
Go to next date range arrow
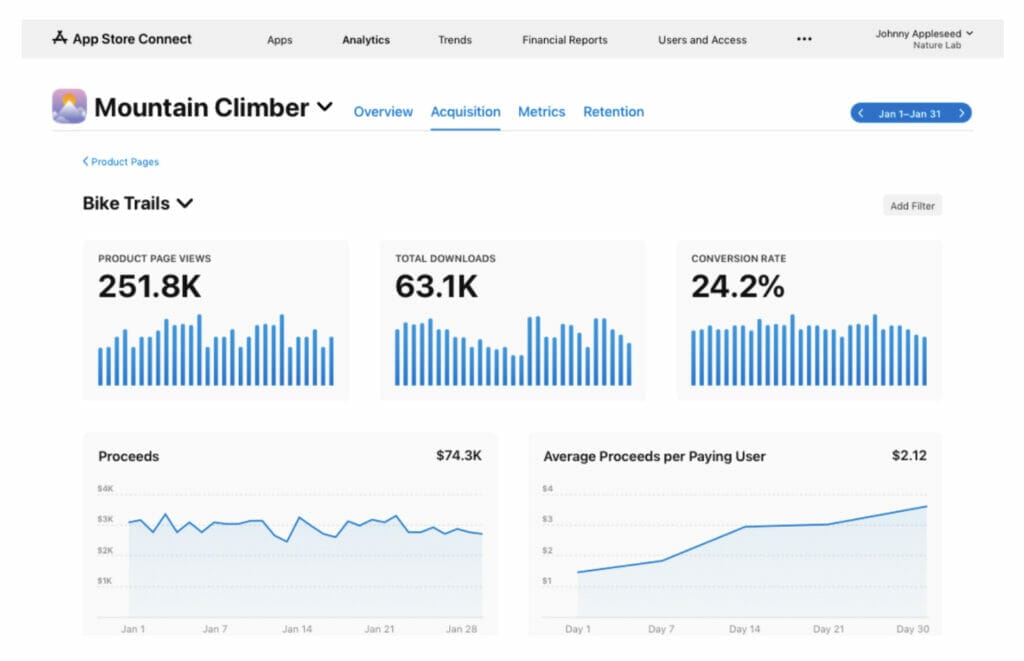click(961, 113)
